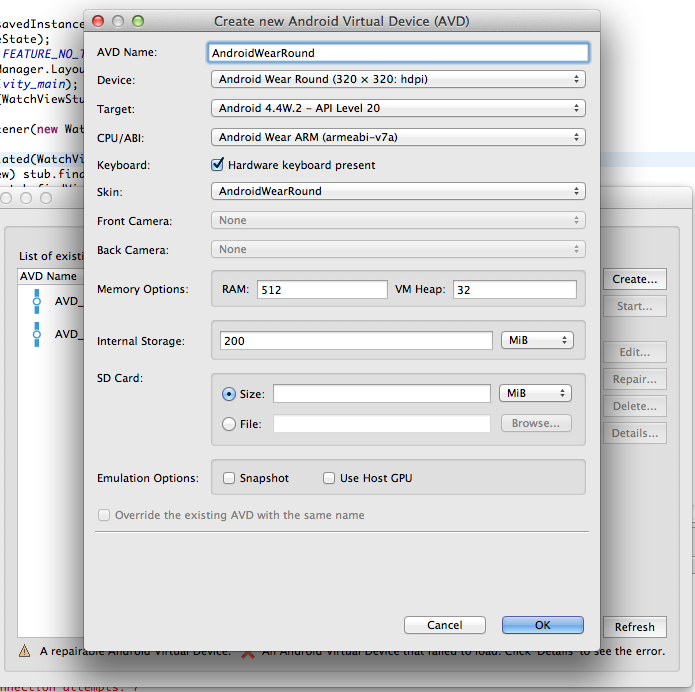Confirm with the OK button
Image resolution: width=695 pixels, height=692 pixels.
pos(543,625)
